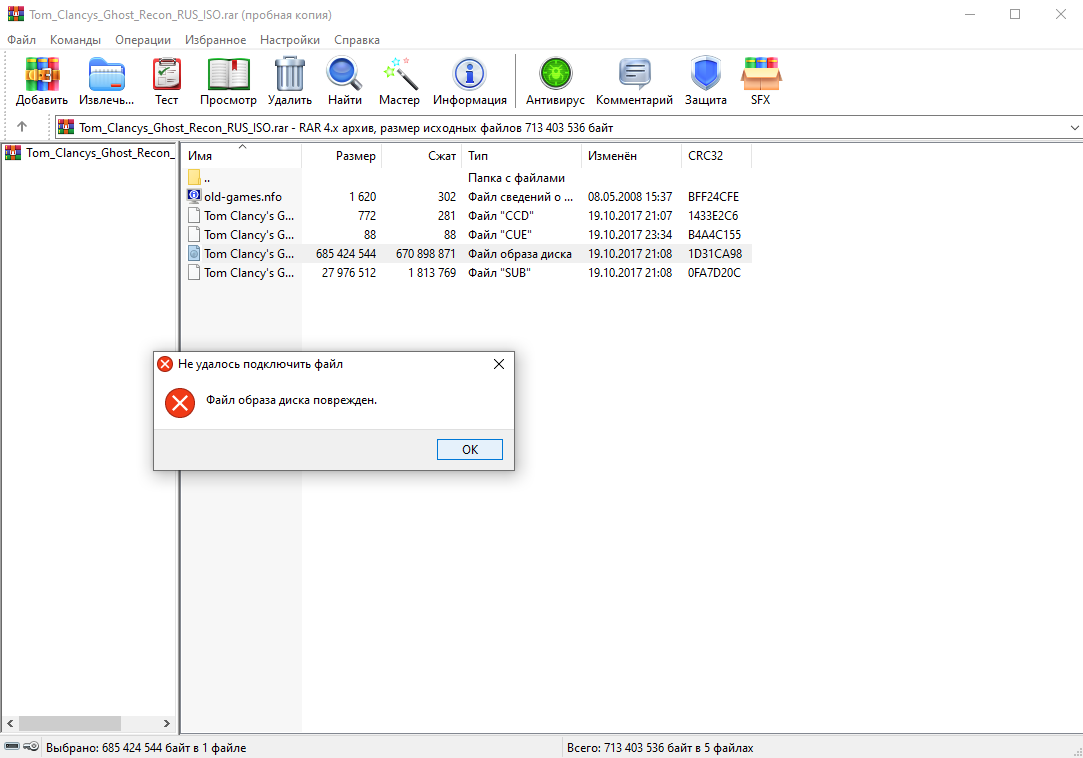Click the Добавить (Add) toolbar icon
Image resolution: width=1083 pixels, height=758 pixels.
pos(41,74)
